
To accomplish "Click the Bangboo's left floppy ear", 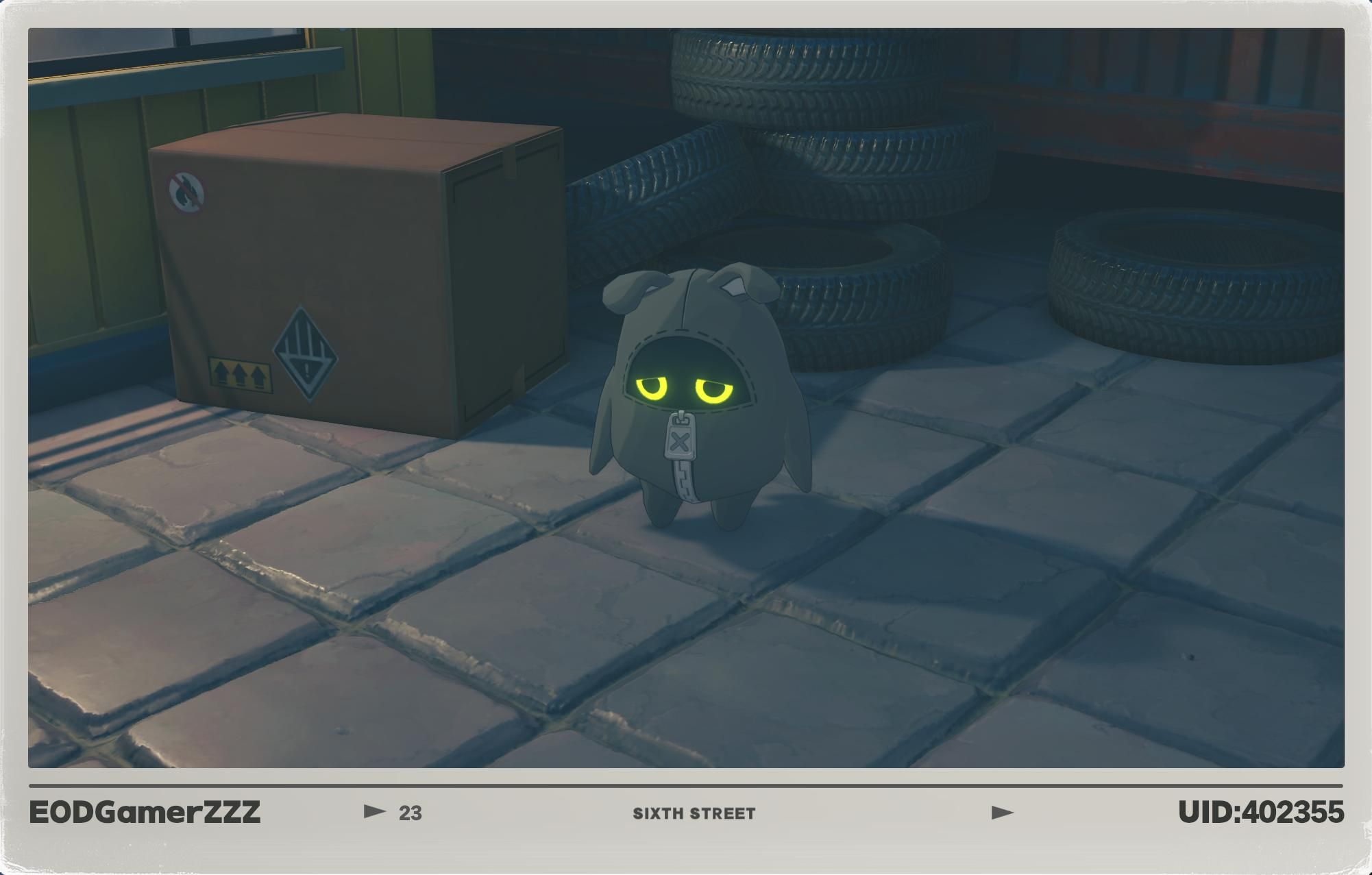I will pos(624,291).
